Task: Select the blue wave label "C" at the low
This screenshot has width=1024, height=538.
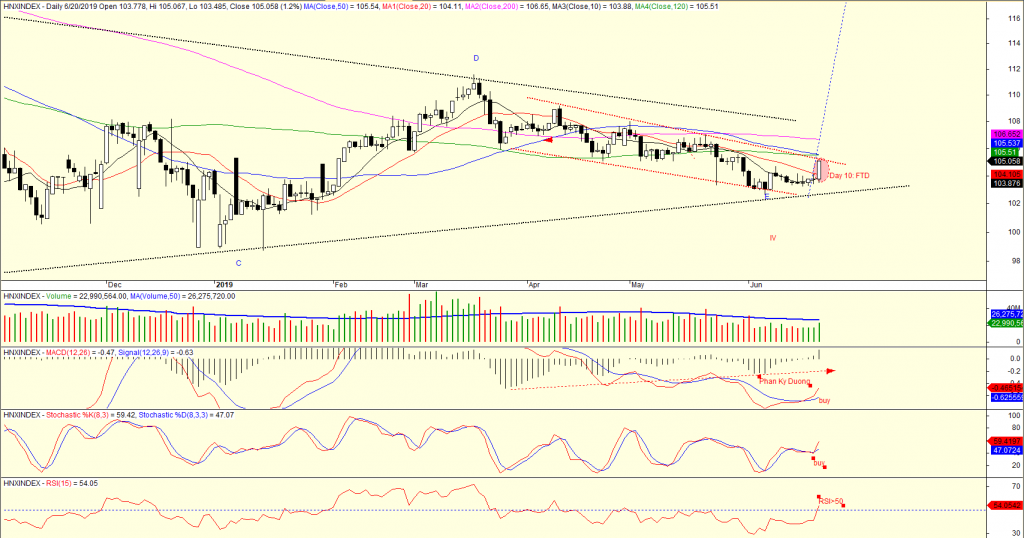Action: (x=238, y=263)
